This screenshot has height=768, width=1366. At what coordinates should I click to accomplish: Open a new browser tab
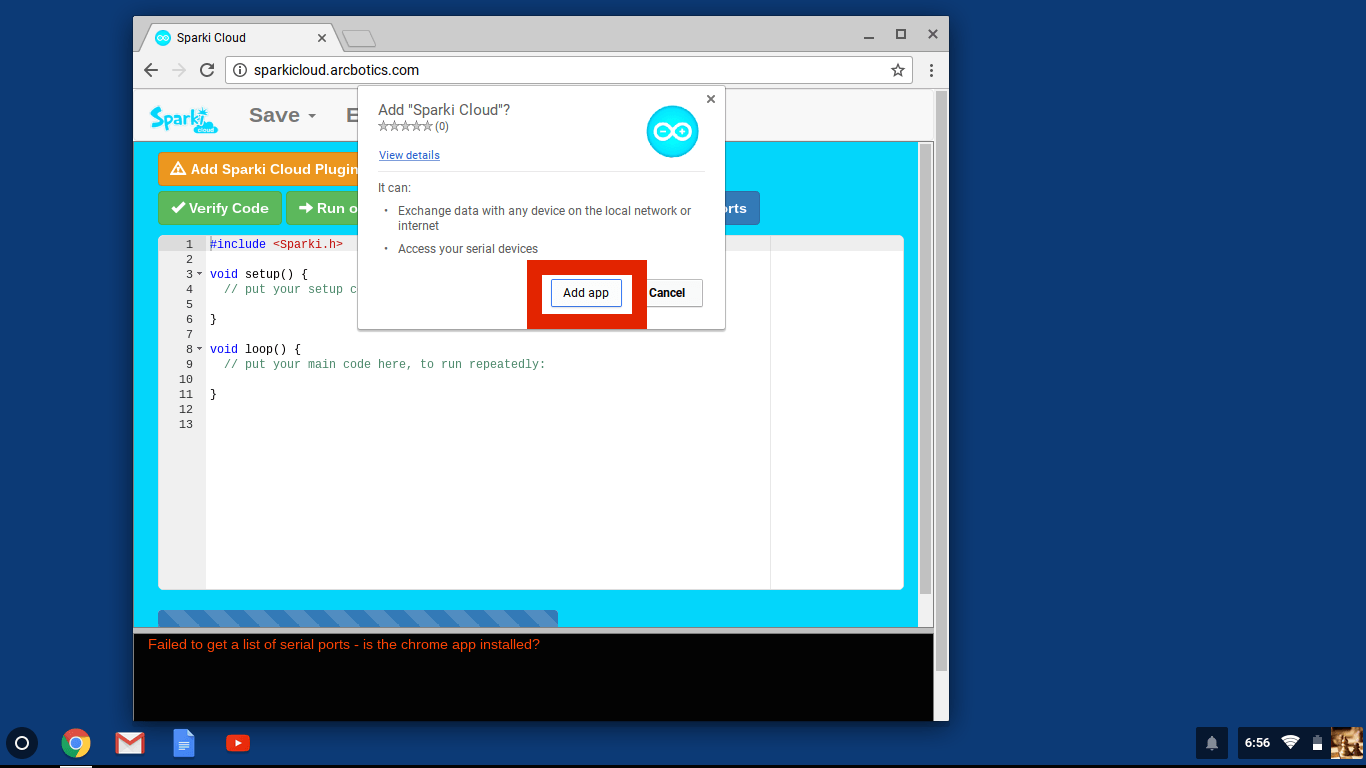[358, 38]
